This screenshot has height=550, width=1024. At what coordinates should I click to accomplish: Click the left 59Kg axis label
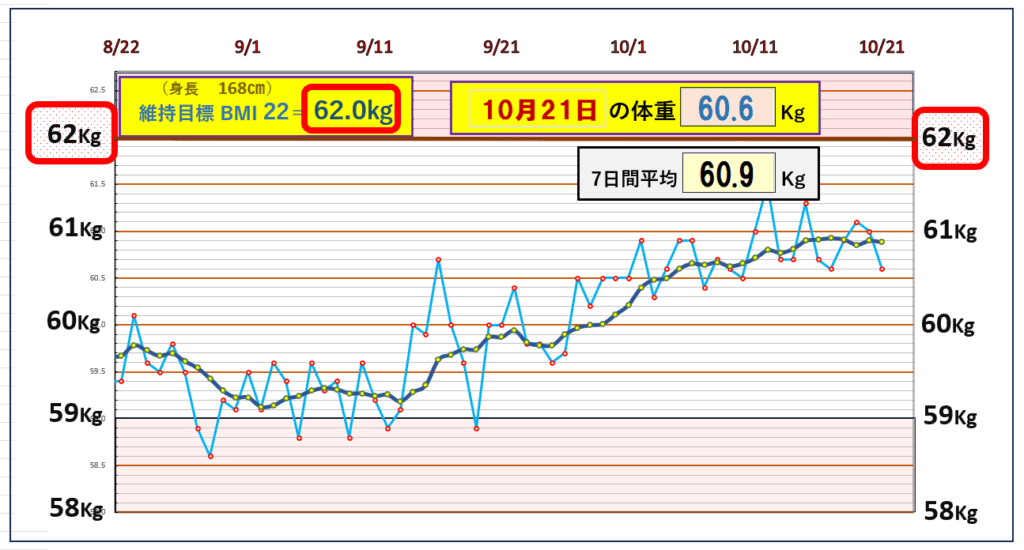(74, 414)
